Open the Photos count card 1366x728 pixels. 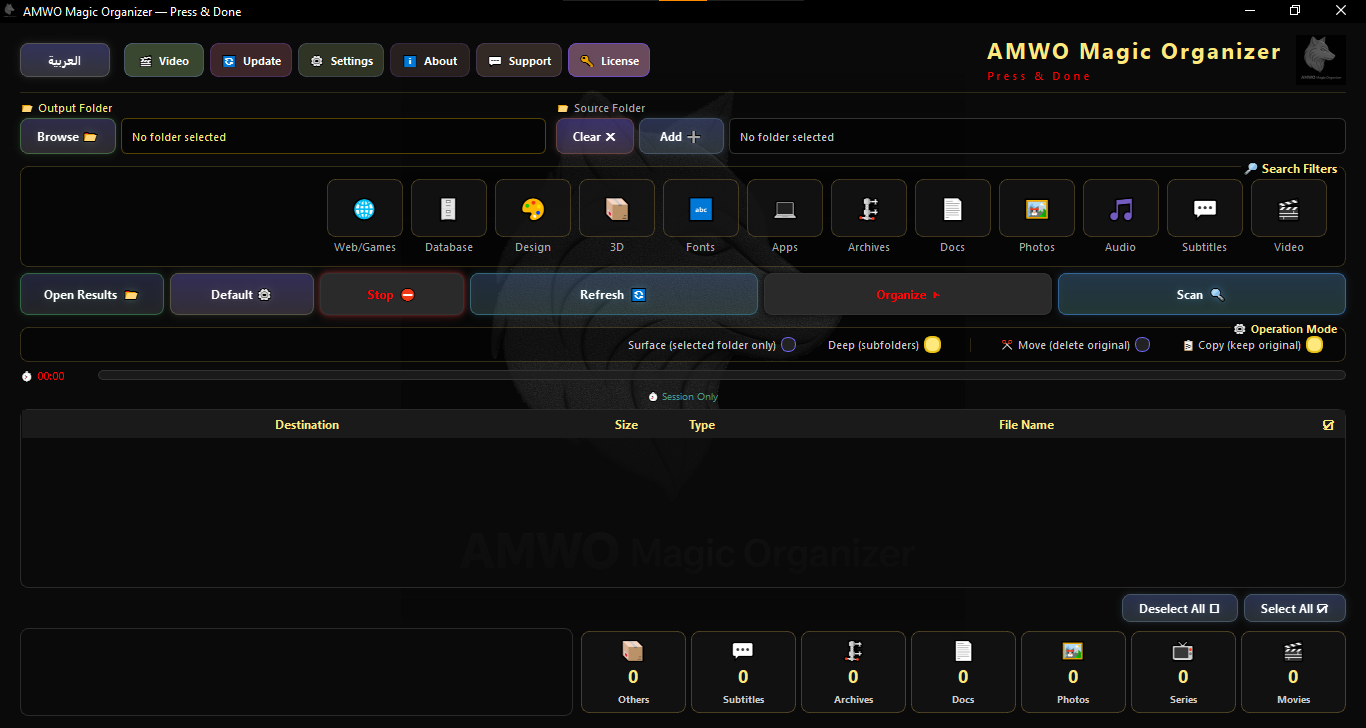point(1073,672)
